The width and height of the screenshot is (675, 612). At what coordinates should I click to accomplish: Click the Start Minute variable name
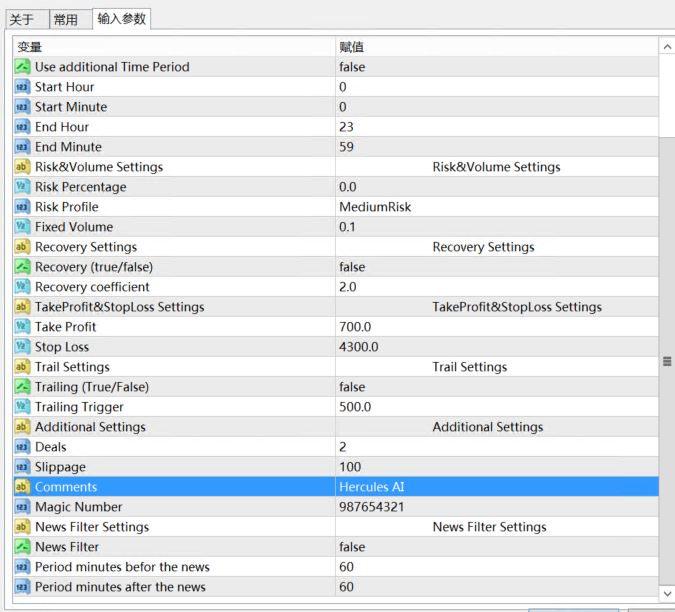tap(71, 107)
